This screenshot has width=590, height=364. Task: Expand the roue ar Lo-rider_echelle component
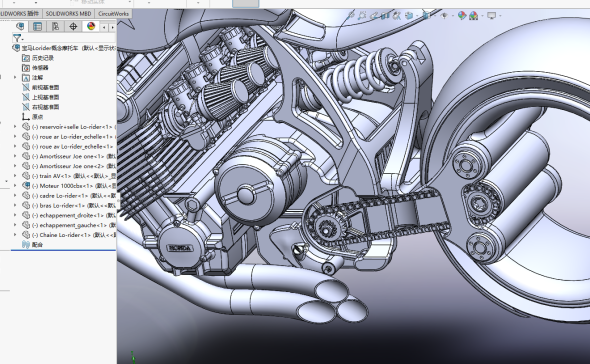coord(15,137)
